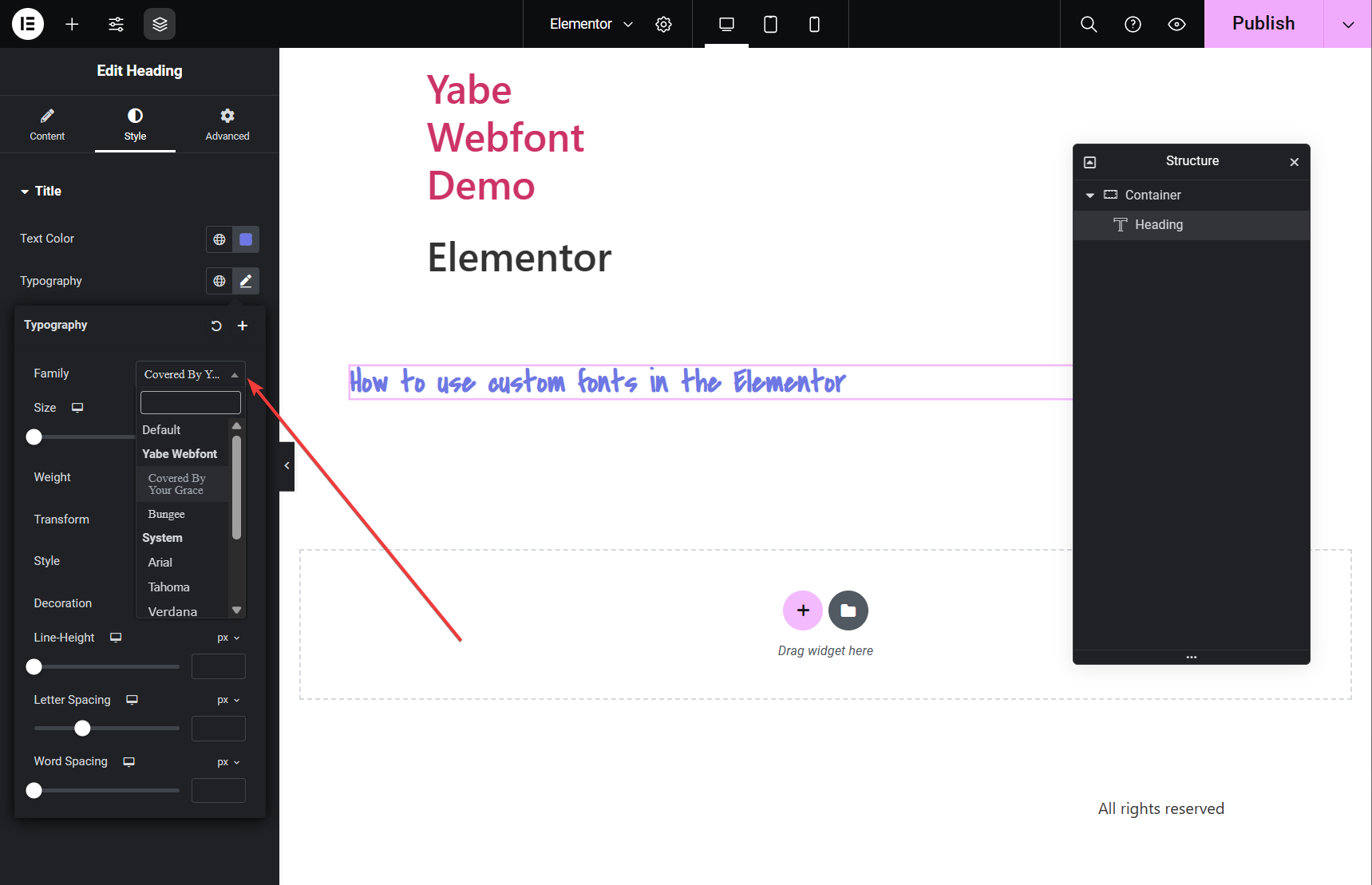Switch to the Style tab
1372x885 pixels.
click(x=135, y=124)
